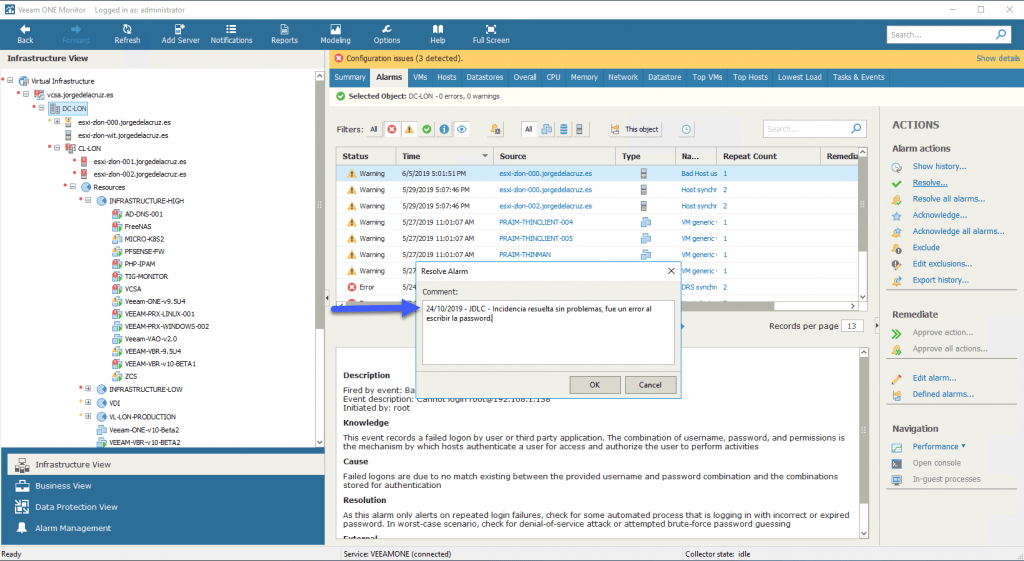Switch to the Datastores tab
Screen dimensions: 1024x561
(x=485, y=77)
